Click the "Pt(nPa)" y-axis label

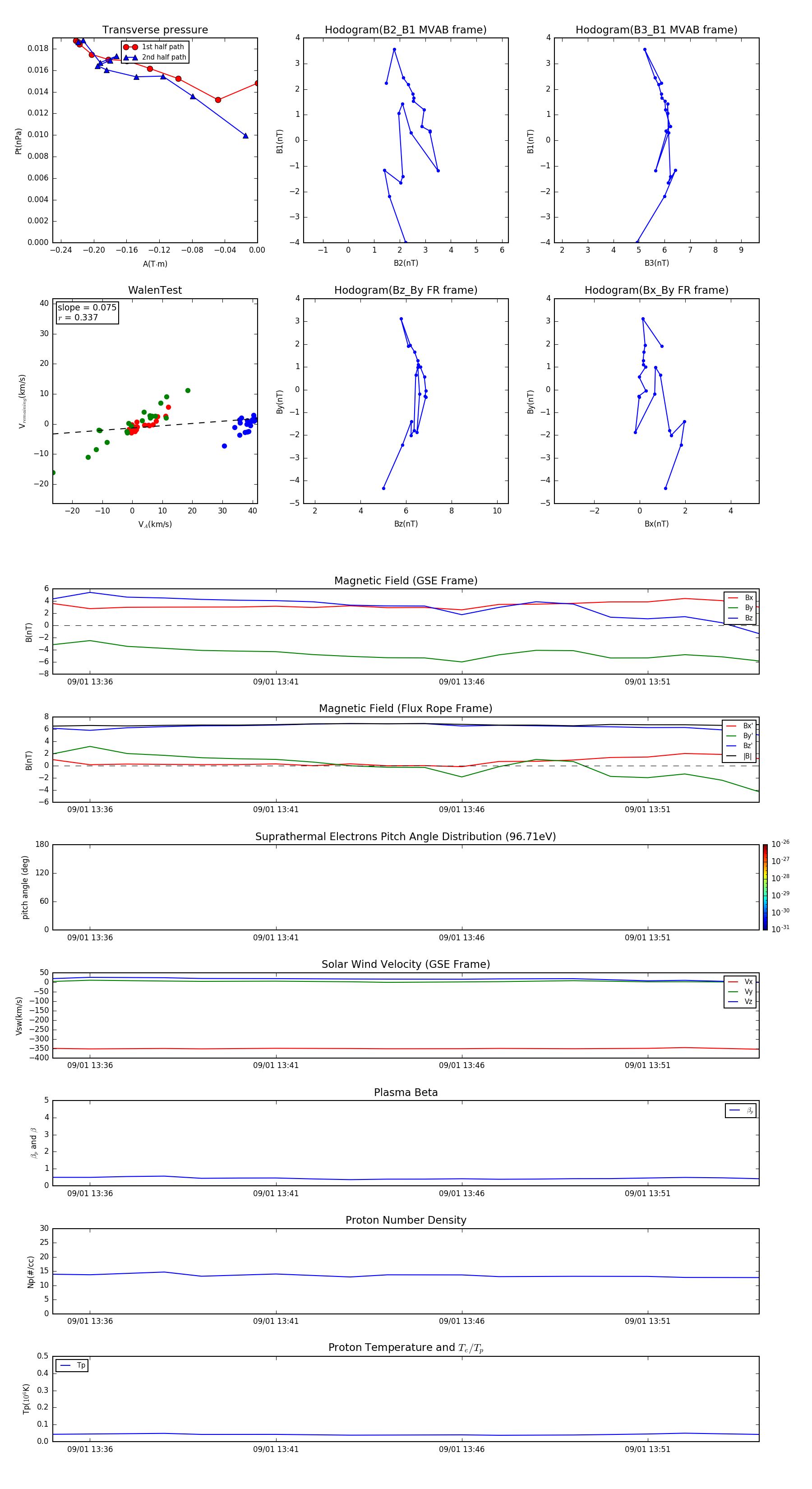click(x=18, y=141)
